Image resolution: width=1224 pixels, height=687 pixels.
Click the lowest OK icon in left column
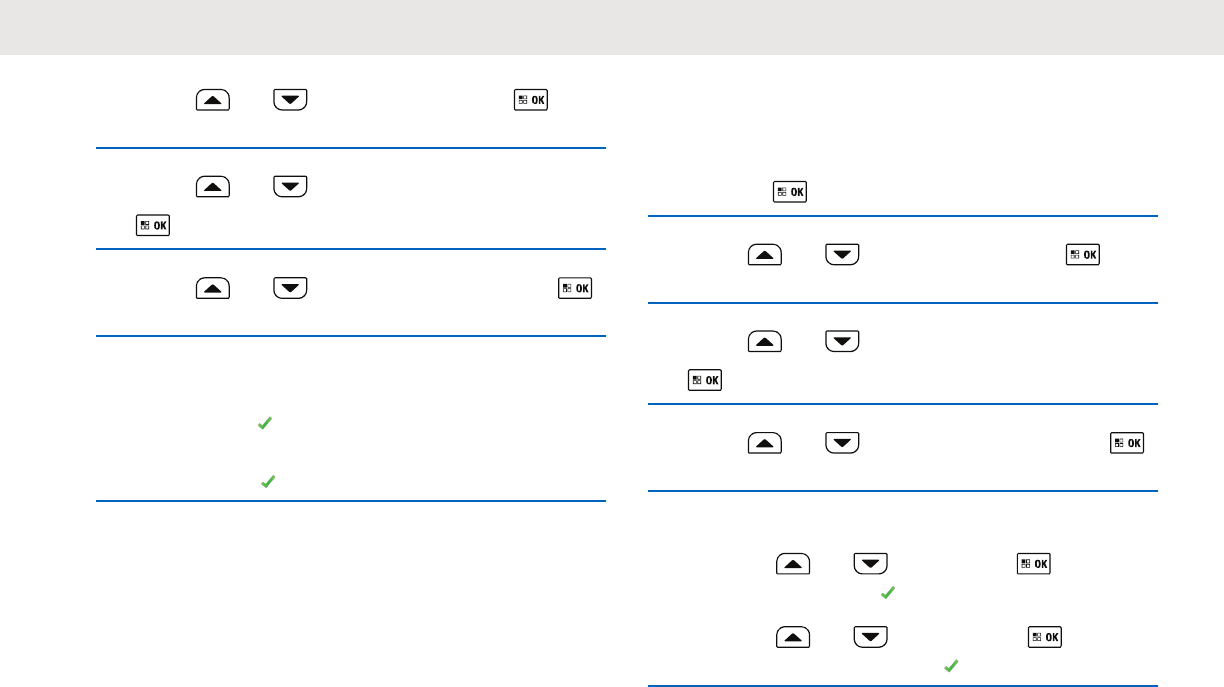point(575,288)
